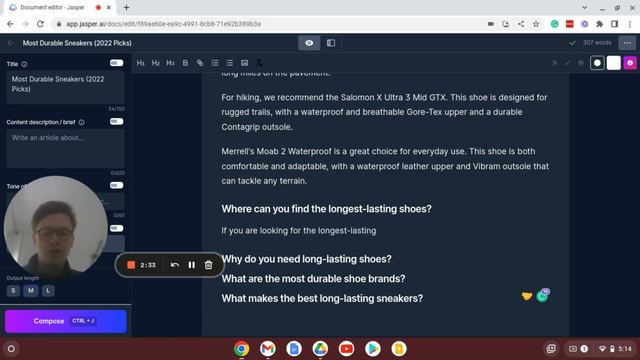Open a new browser tab
The height and width of the screenshot is (360, 640).
coord(127,7)
